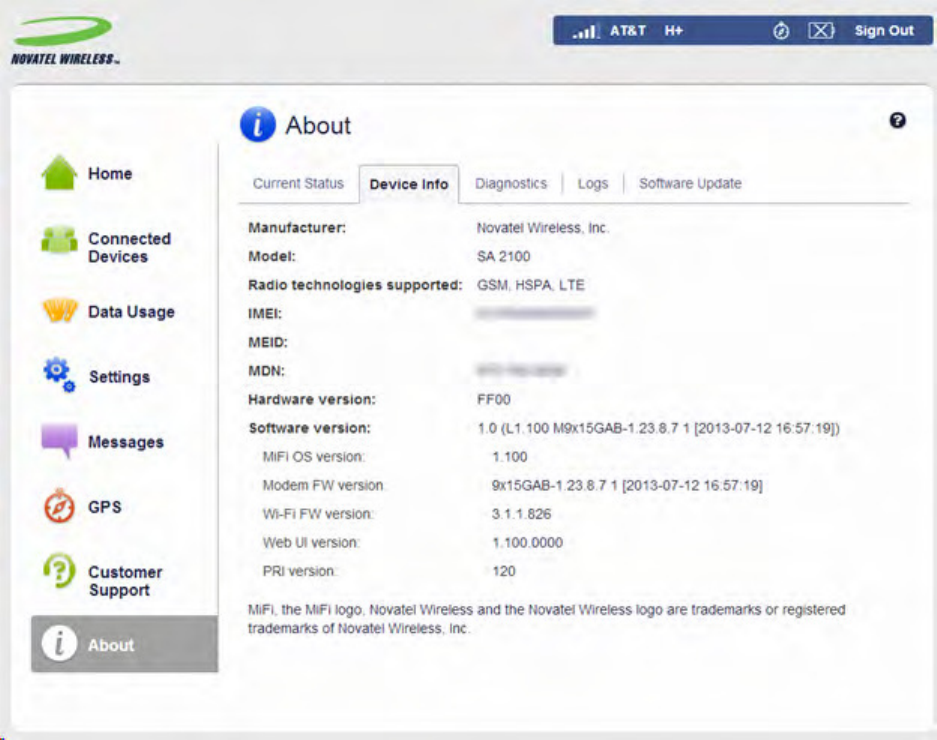This screenshot has height=740, width=937.
Task: Click the purple Messages bubble icon
Action: pos(59,441)
